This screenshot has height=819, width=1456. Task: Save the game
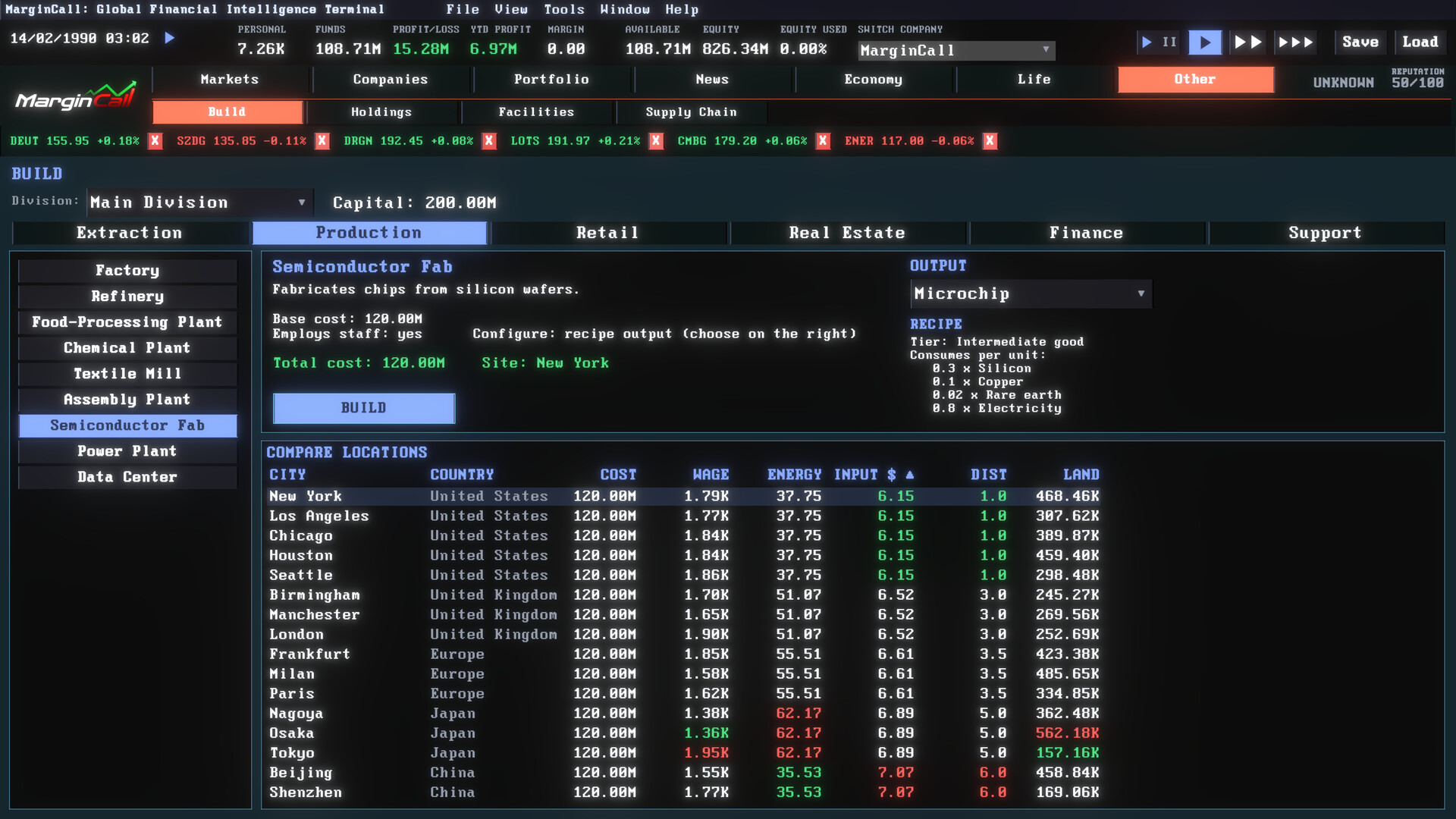click(x=1360, y=42)
